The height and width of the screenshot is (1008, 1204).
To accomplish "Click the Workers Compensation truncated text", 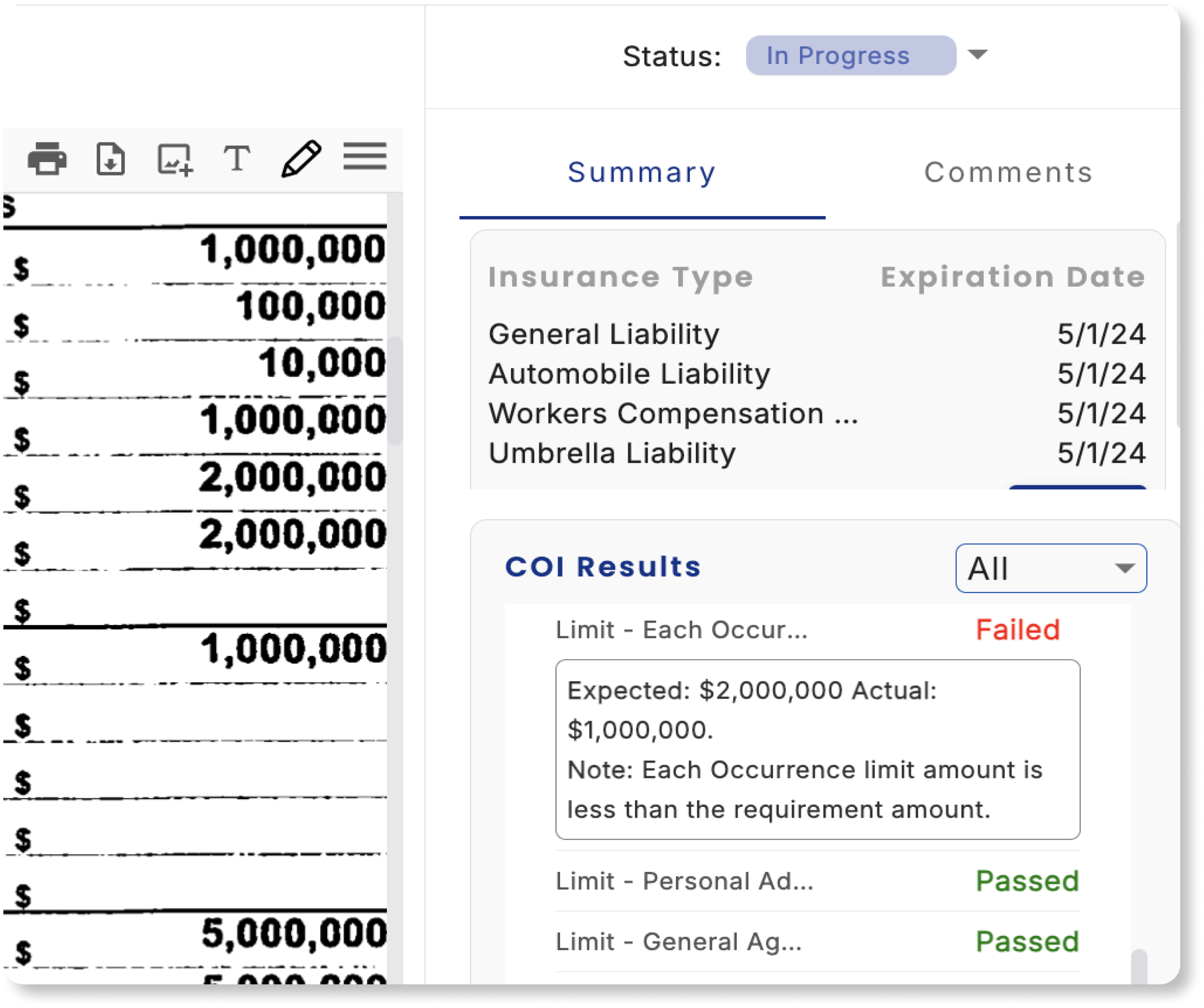I will (672, 413).
